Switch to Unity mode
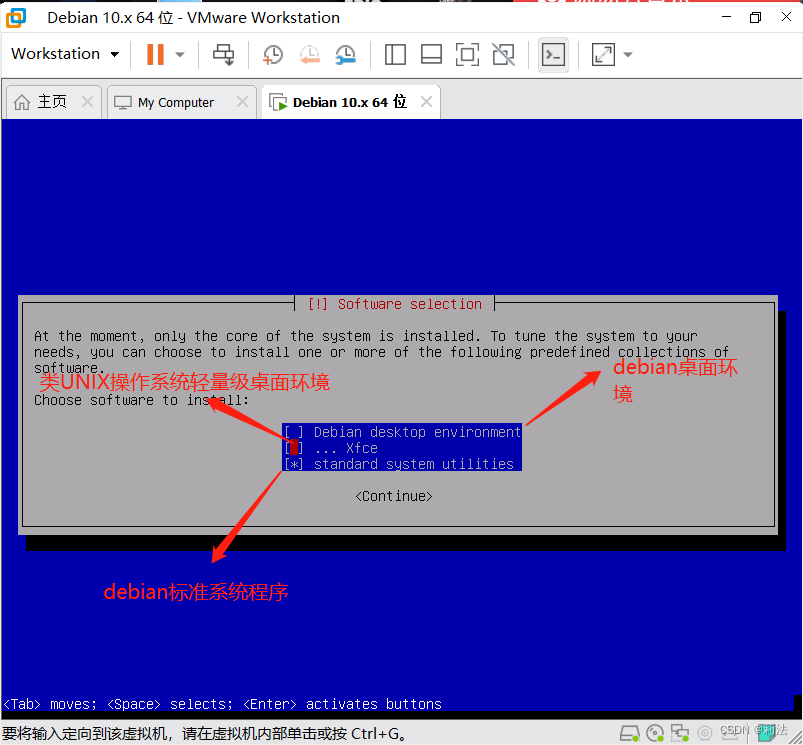Viewport: 803px width, 745px height. click(x=503, y=54)
